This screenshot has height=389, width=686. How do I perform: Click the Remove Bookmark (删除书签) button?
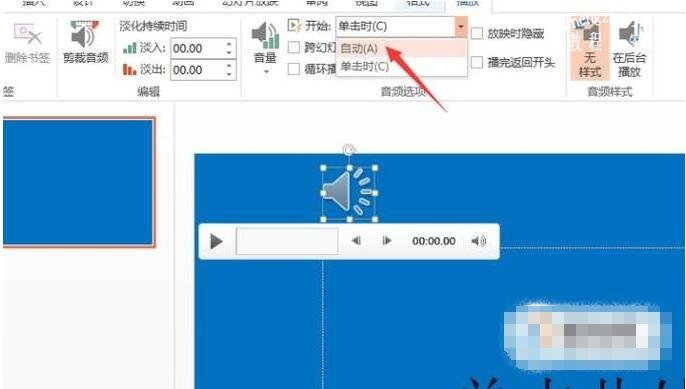click(27, 43)
